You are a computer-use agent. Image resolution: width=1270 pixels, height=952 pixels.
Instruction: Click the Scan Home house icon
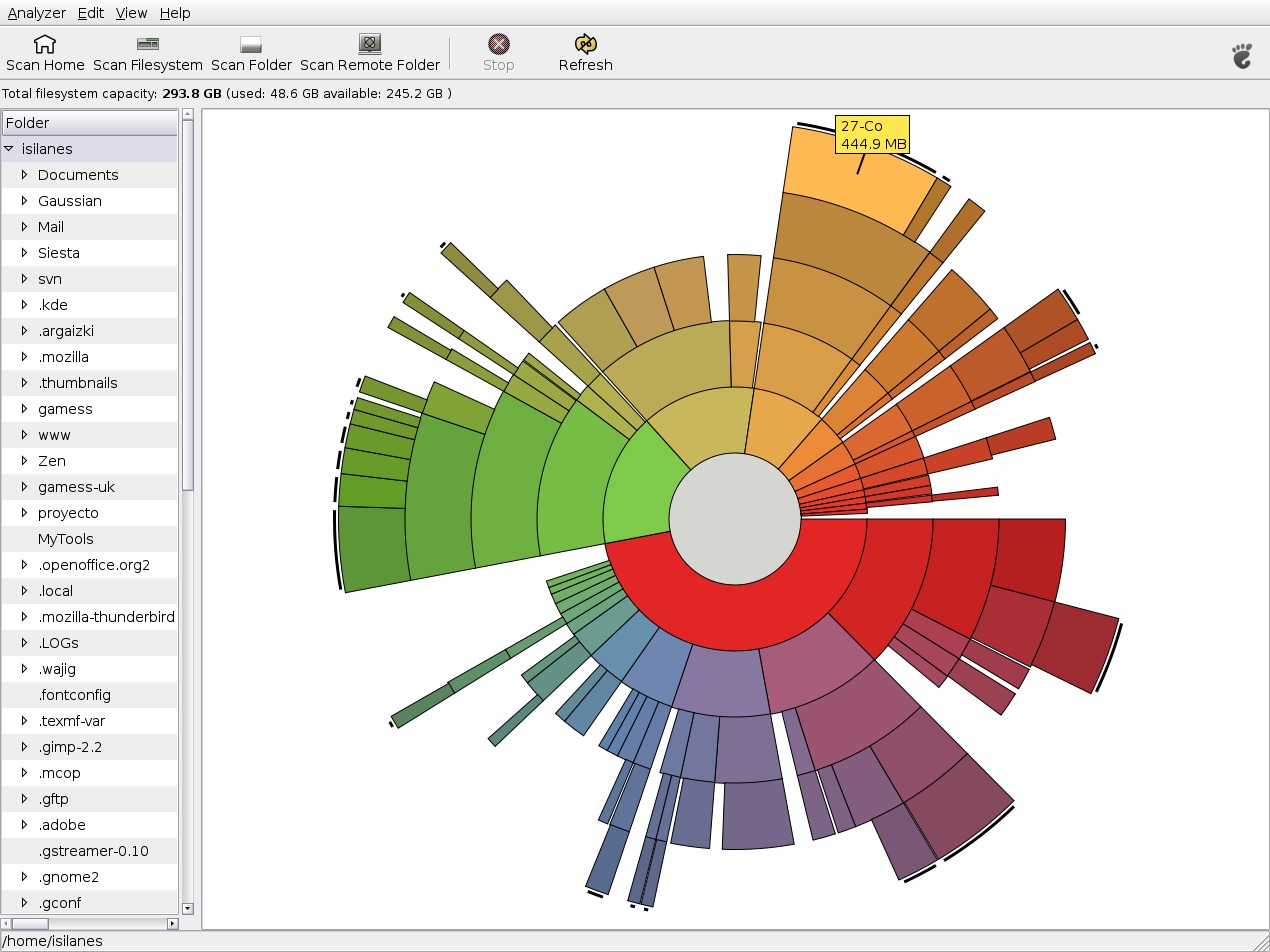tap(45, 44)
